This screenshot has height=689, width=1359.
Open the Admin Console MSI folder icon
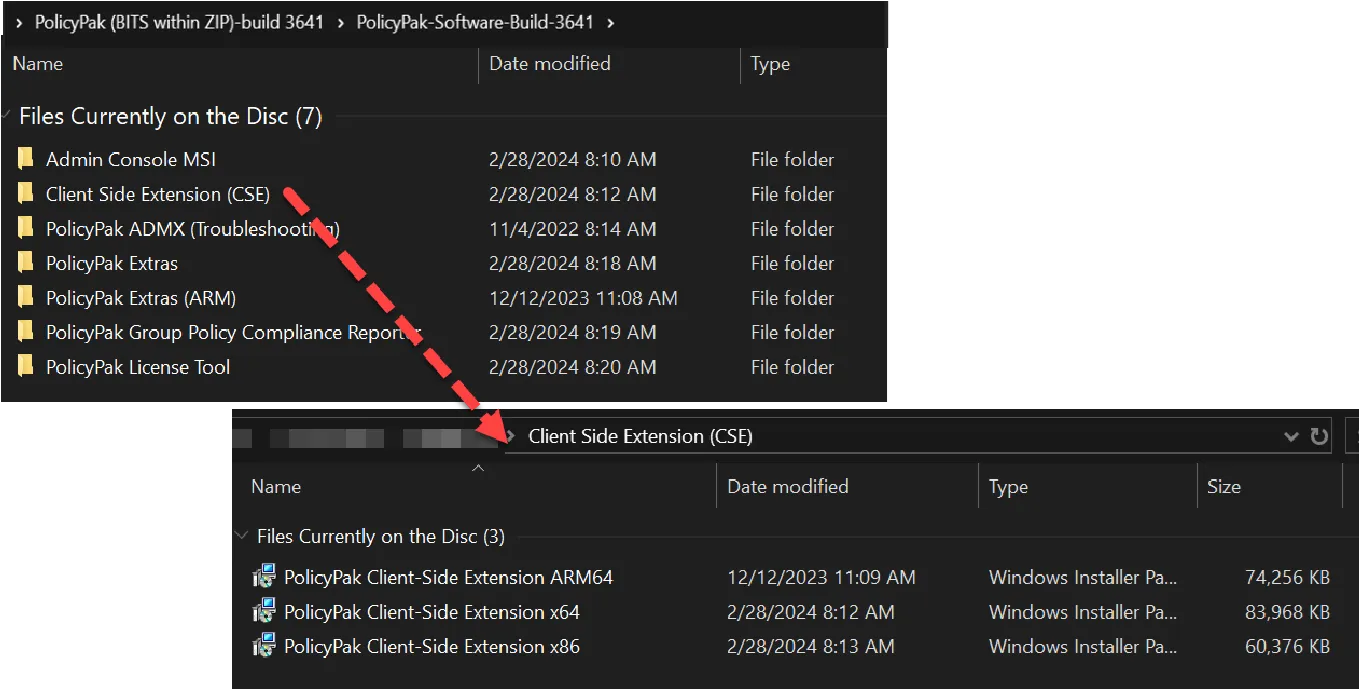pyautogui.click(x=26, y=159)
